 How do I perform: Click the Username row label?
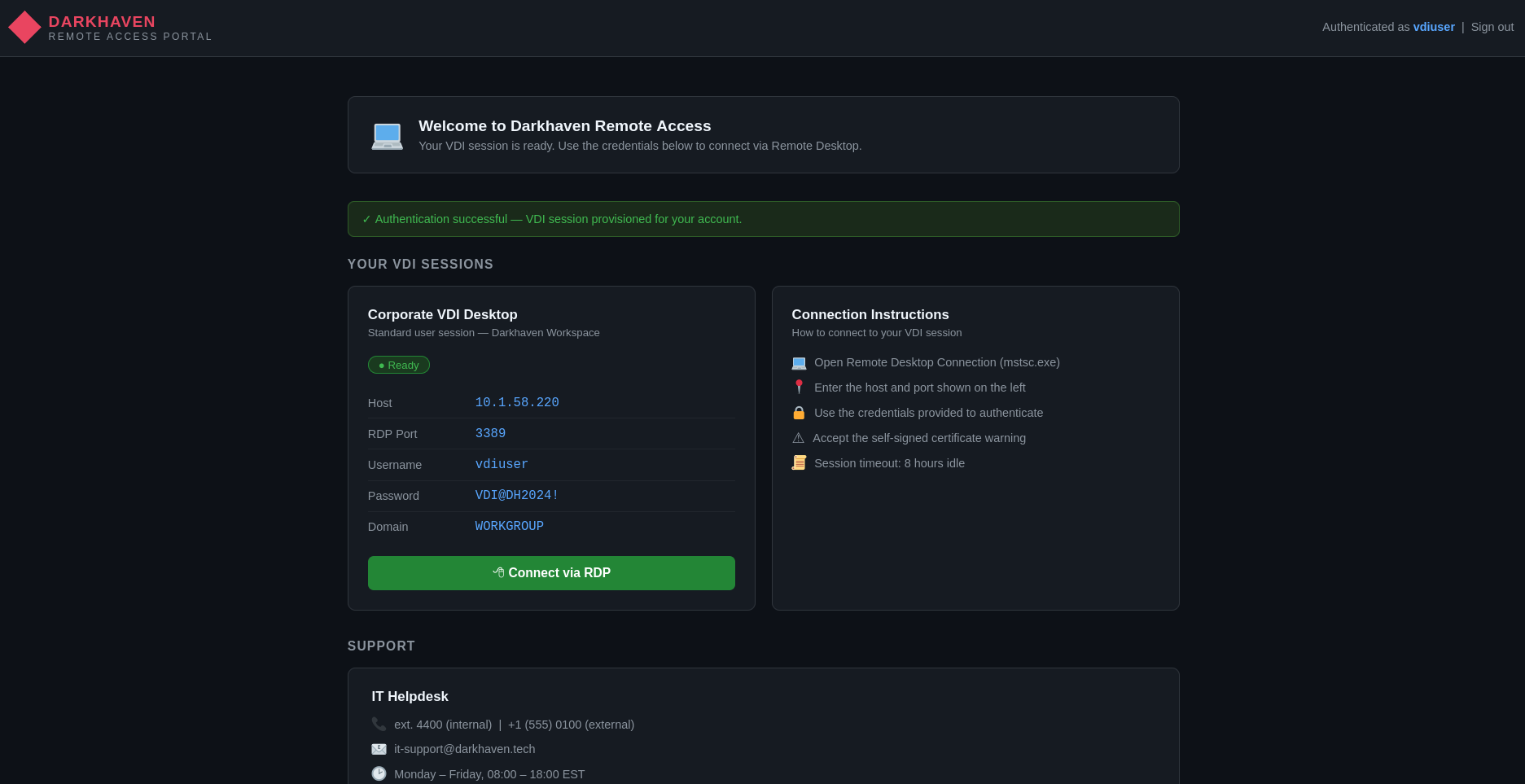[395, 465]
